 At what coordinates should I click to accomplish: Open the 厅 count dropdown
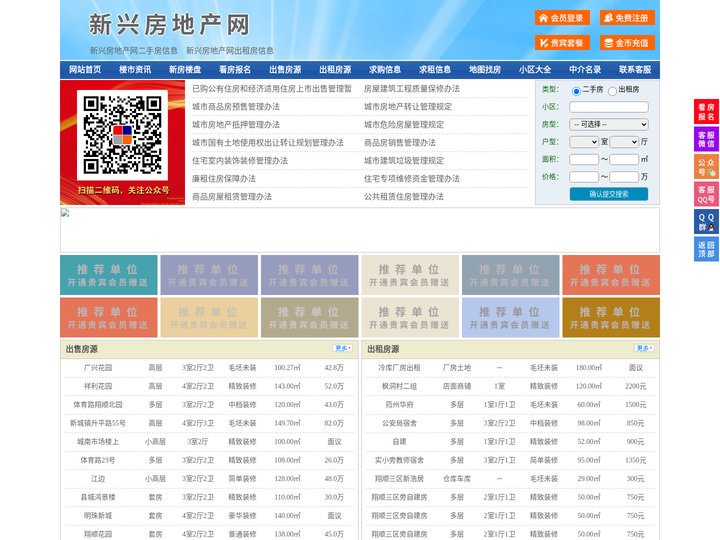[624, 142]
